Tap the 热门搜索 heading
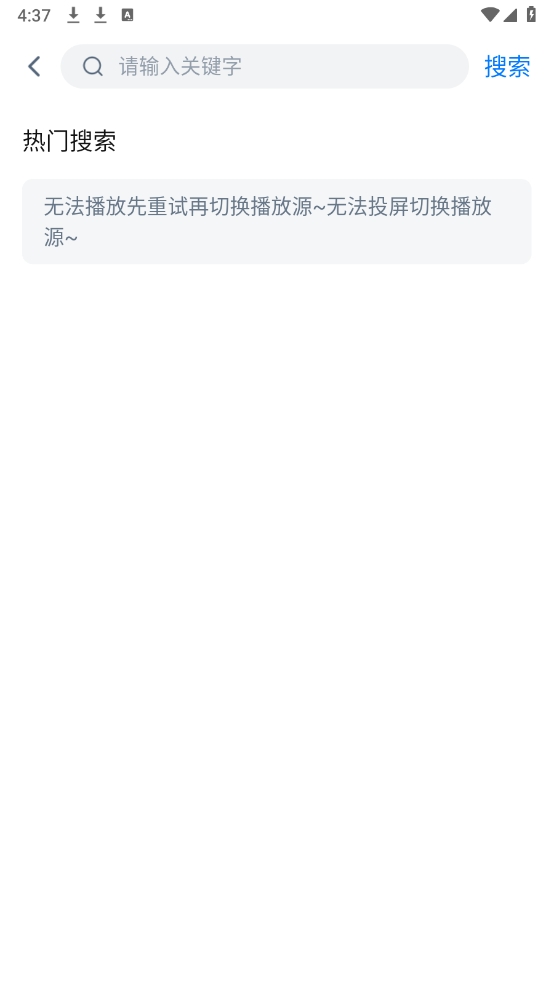 pyautogui.click(x=69, y=141)
